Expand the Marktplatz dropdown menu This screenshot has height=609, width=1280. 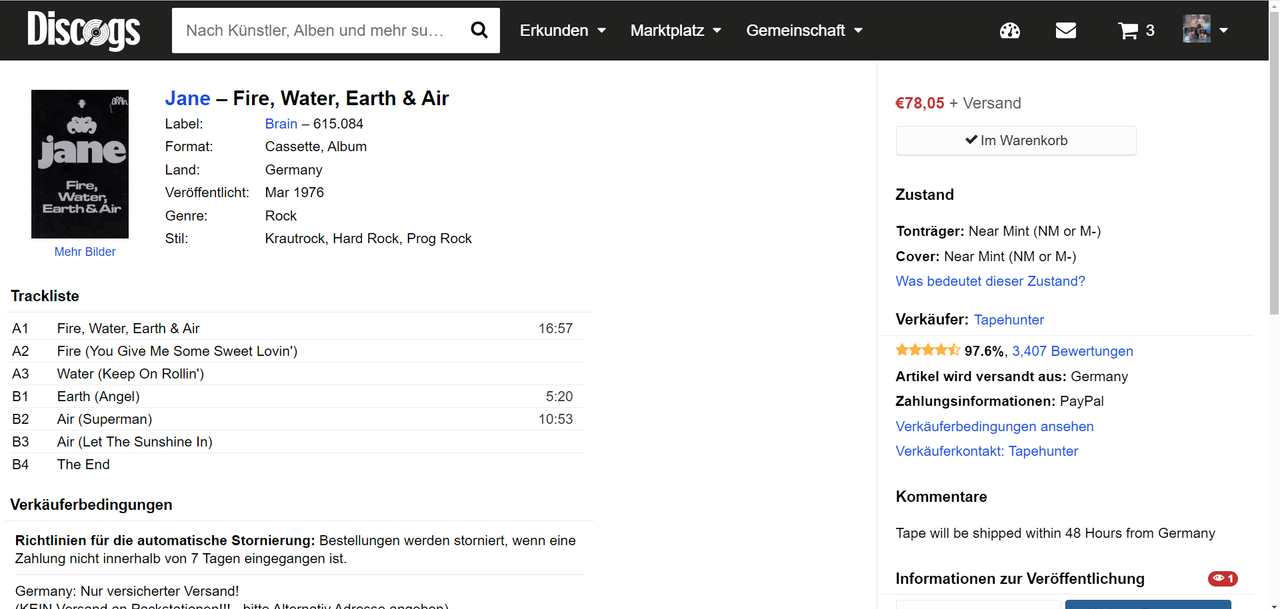[x=676, y=31]
